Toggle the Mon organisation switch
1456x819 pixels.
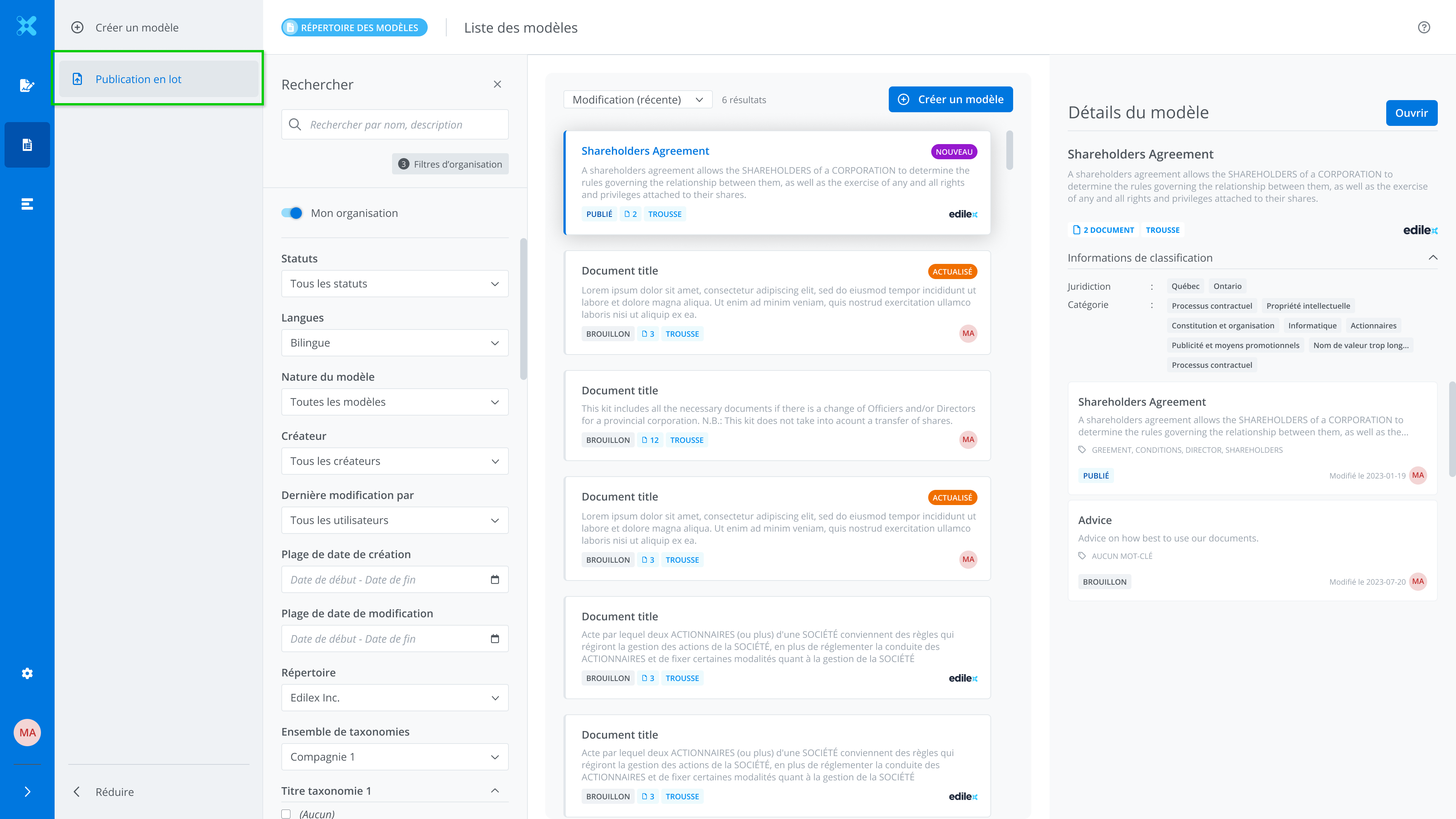tap(292, 213)
